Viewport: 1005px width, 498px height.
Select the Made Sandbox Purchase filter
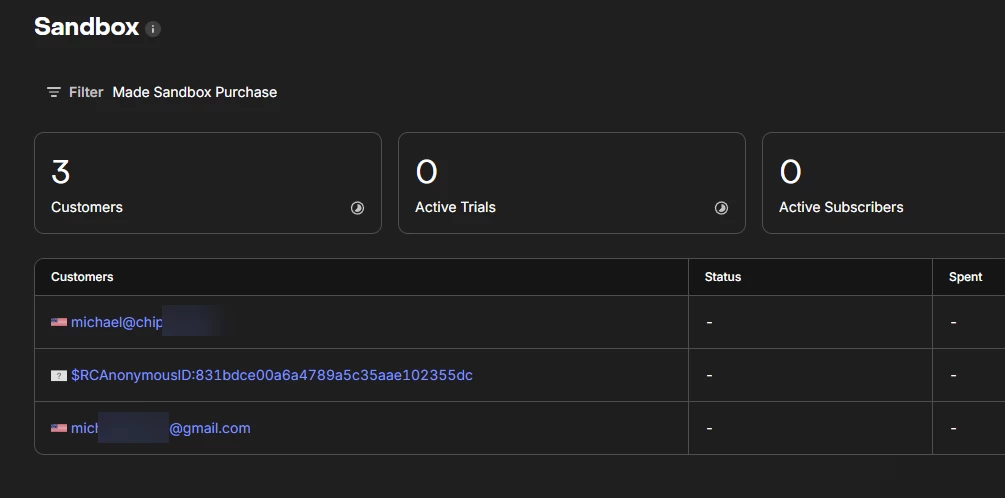[x=195, y=92]
